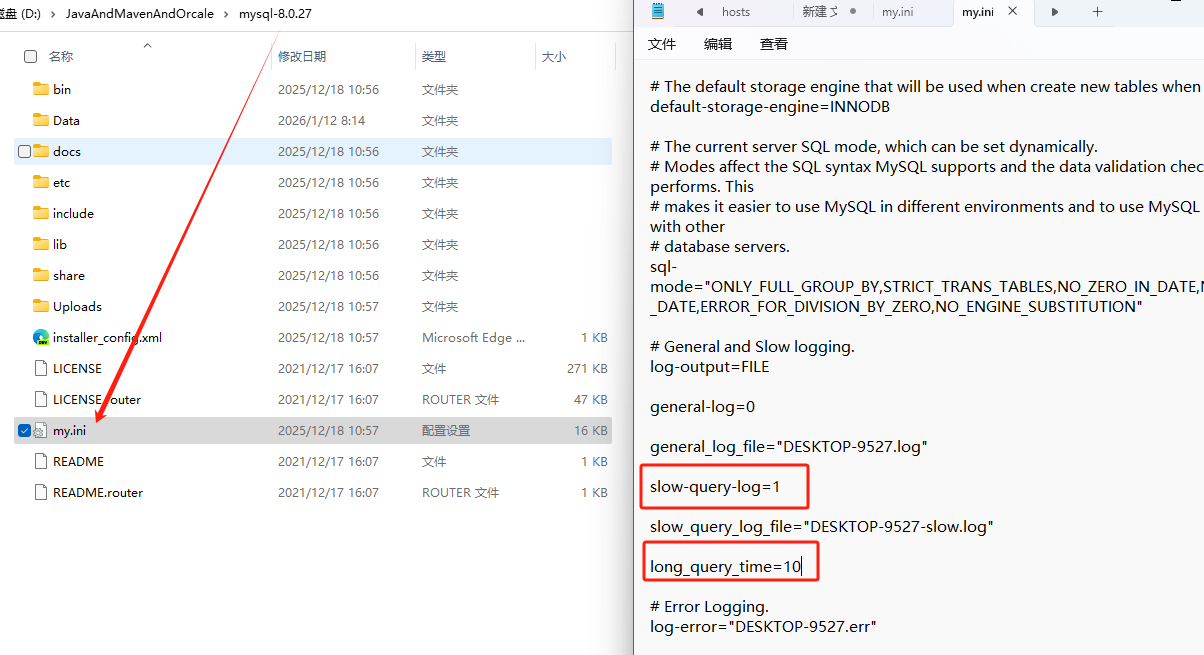Click the log-error line
The width and height of the screenshot is (1204, 655).
[763, 626]
